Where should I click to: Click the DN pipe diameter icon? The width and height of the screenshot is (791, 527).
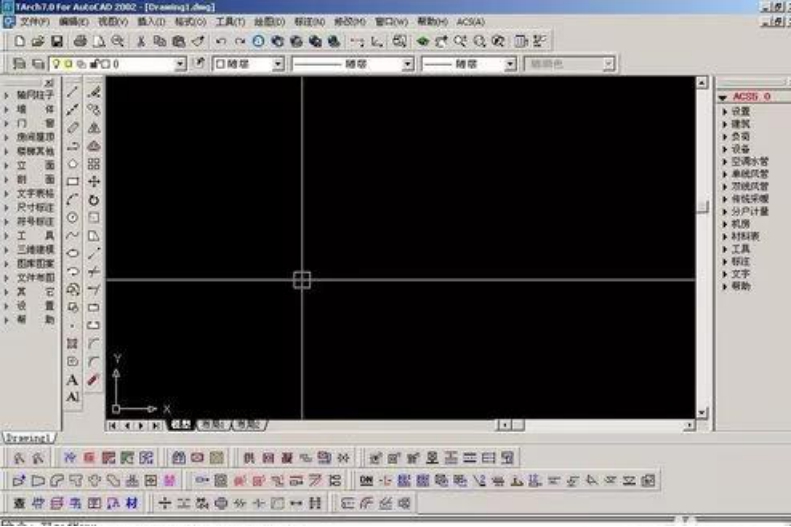(x=366, y=481)
